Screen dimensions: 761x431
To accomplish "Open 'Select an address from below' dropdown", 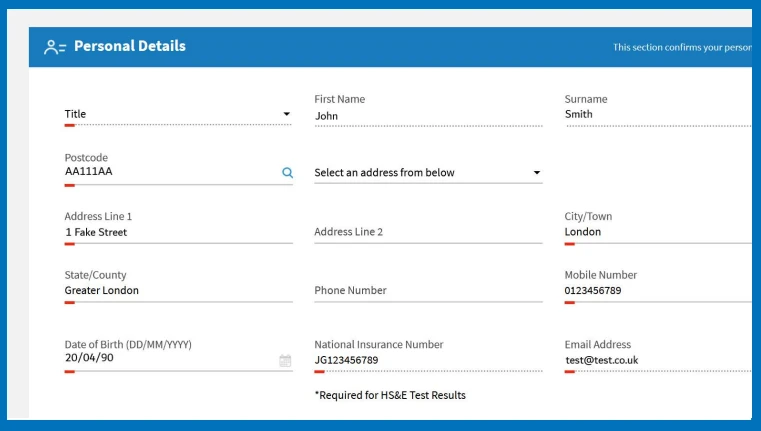I will click(428, 172).
